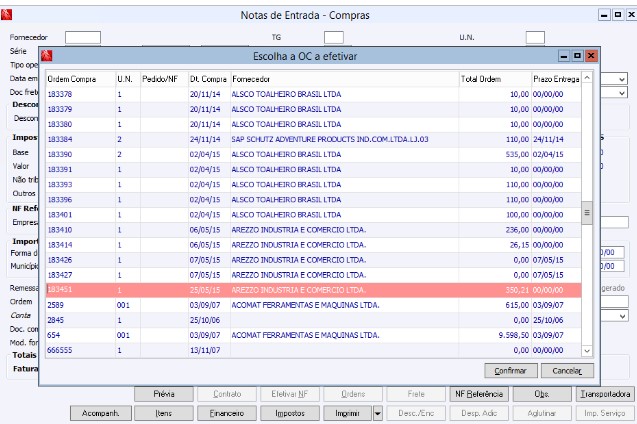This screenshot has width=637, height=424.
Task: Sort by Dt. Compra column header
Action: coord(209,79)
